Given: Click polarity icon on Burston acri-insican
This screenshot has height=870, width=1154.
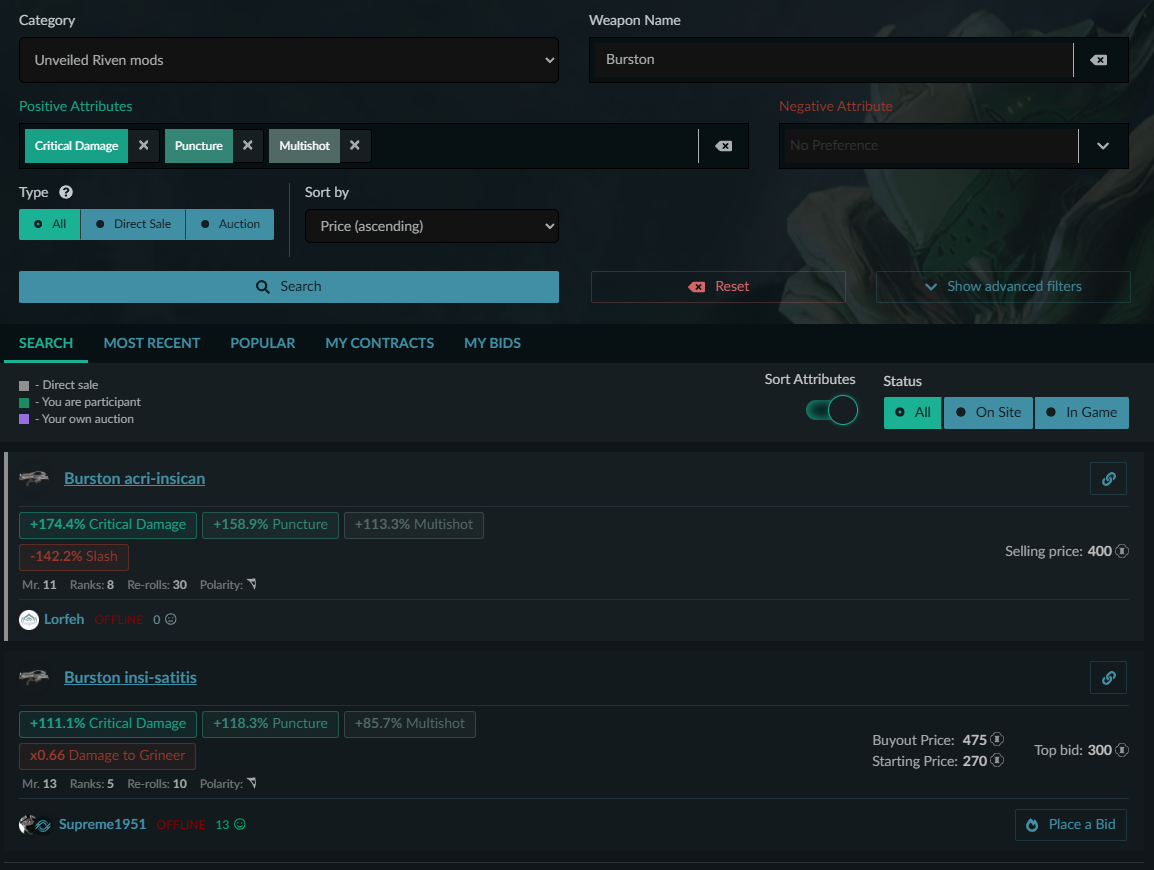Looking at the screenshot, I should 252,584.
